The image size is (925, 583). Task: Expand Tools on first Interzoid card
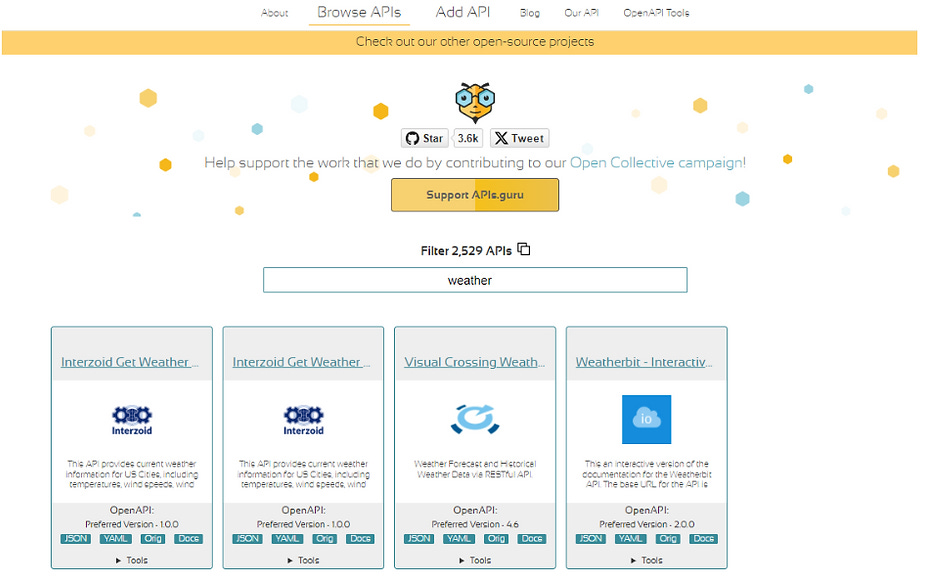click(x=132, y=560)
